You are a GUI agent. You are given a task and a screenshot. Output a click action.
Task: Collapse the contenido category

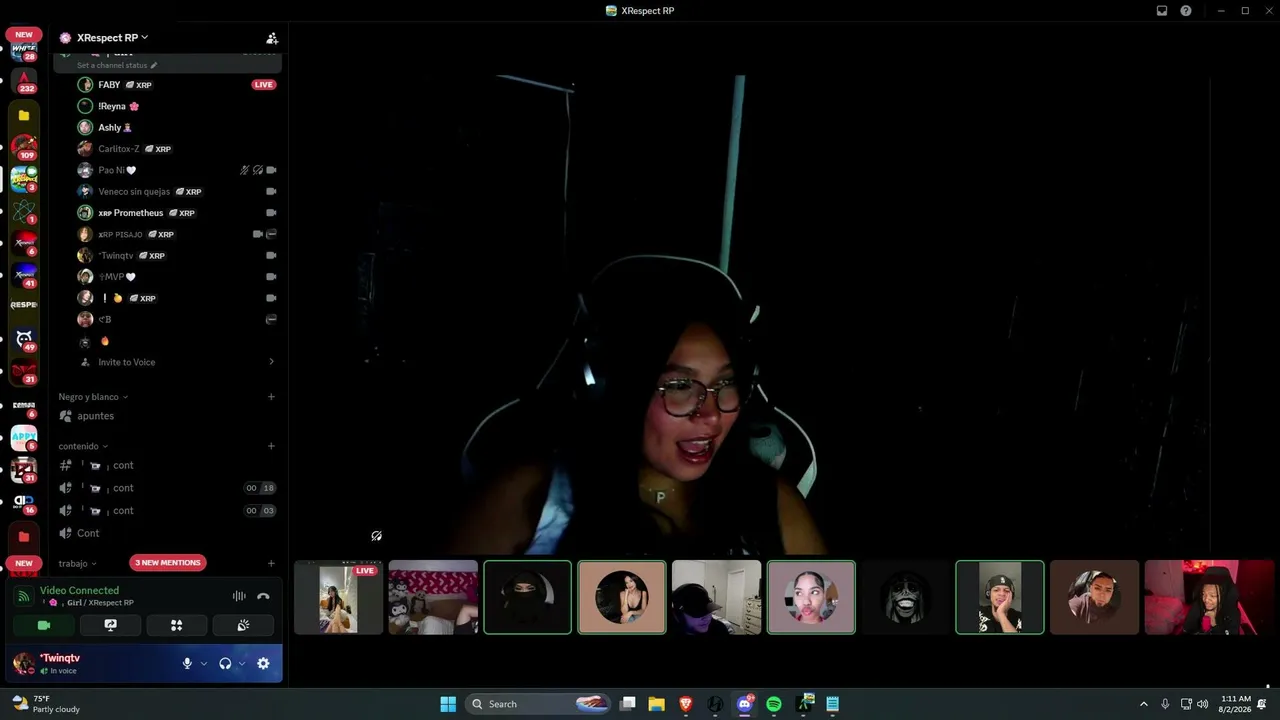click(83, 446)
